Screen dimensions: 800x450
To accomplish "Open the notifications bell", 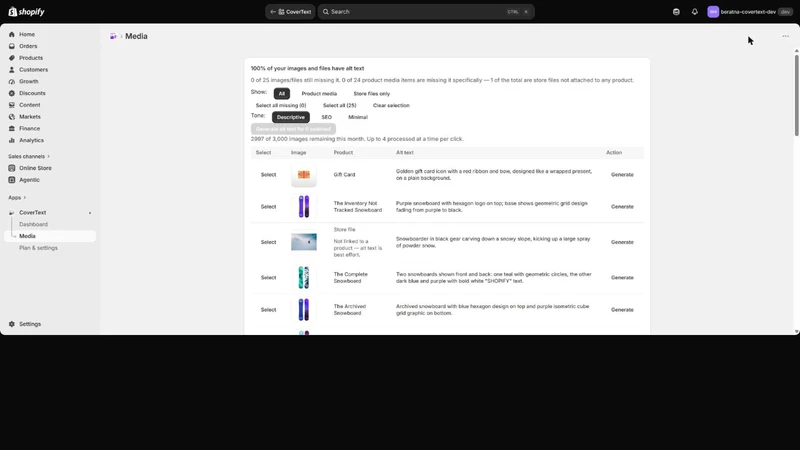I will pyautogui.click(x=694, y=12).
